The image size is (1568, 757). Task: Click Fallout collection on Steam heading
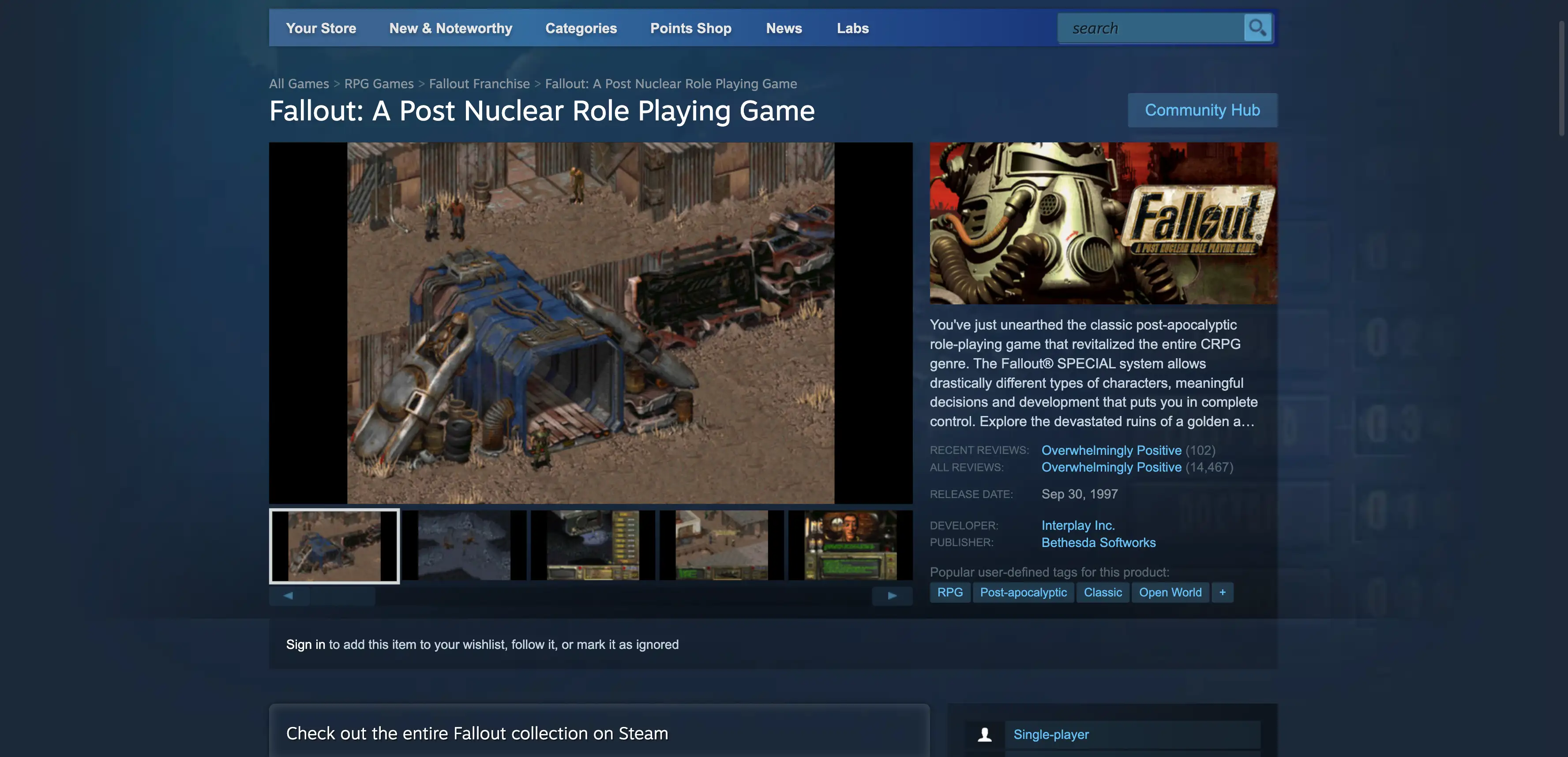[x=477, y=733]
